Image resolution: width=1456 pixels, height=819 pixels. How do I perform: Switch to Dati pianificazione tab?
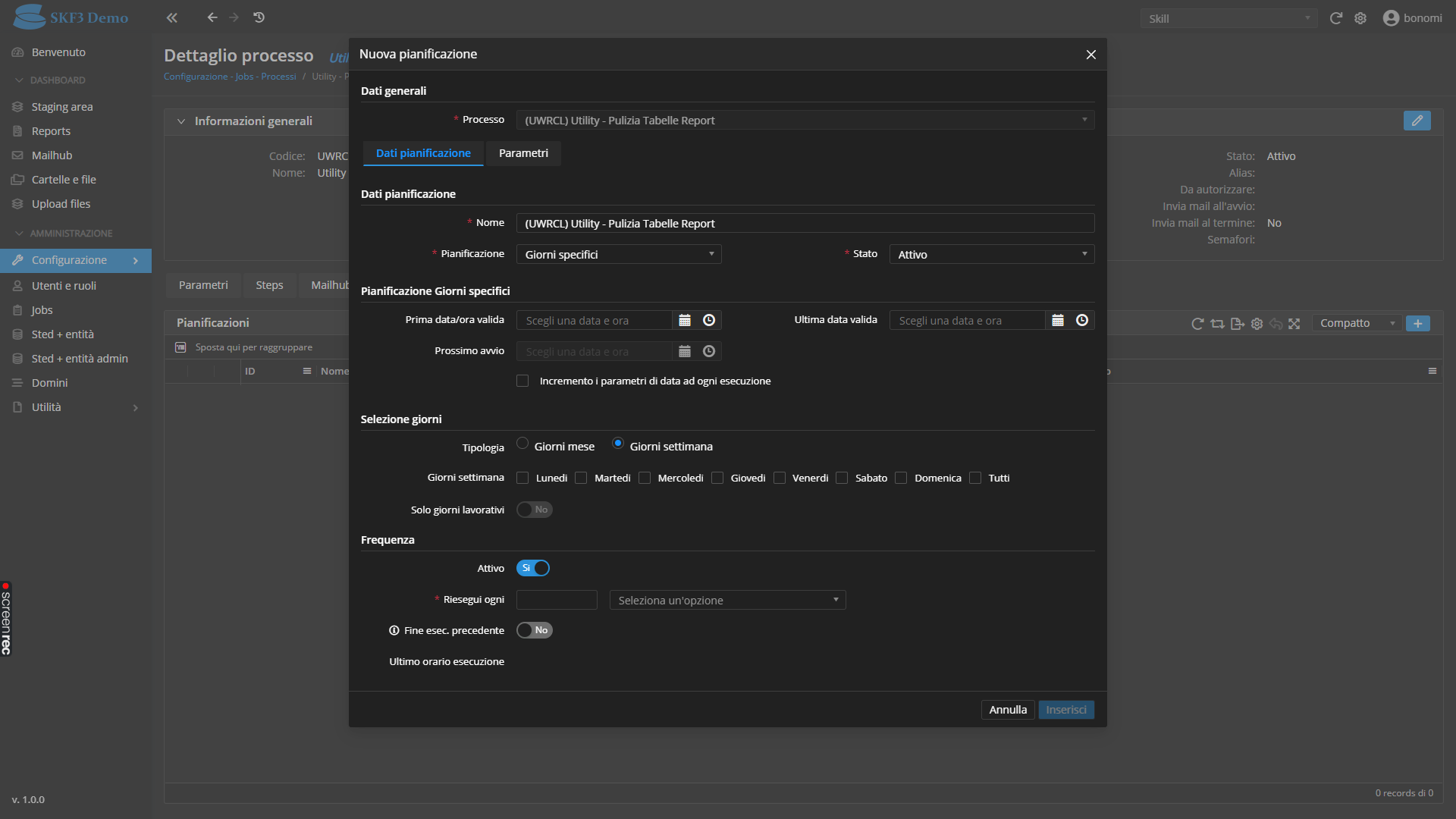point(423,153)
